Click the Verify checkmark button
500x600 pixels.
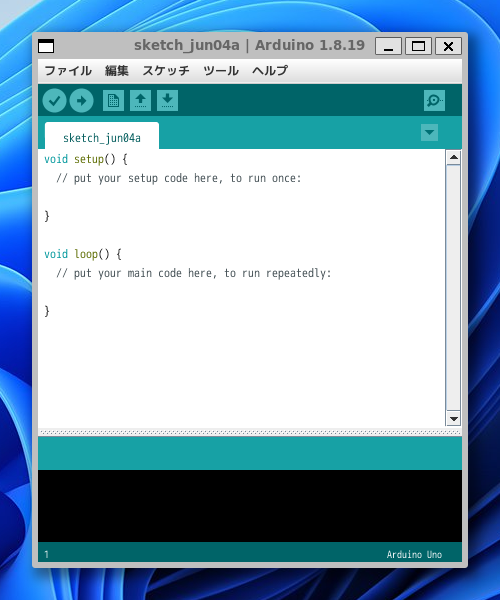tap(54, 101)
